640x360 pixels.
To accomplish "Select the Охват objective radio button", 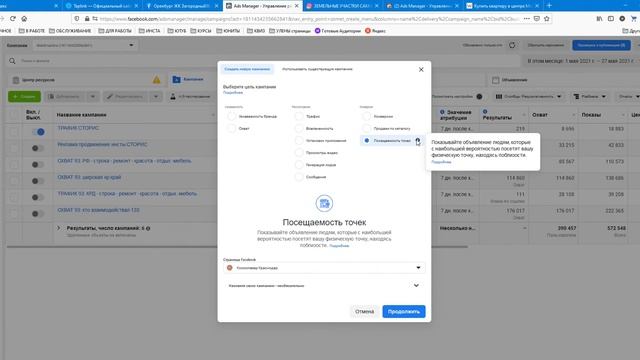I will pos(231,128).
